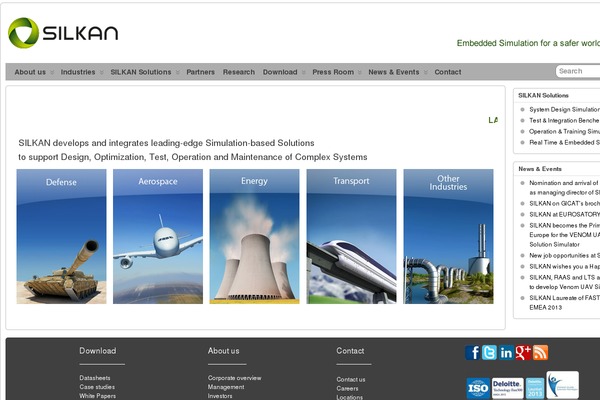Open the New job opportunities news
This screenshot has height=400, width=600.
coord(564,256)
